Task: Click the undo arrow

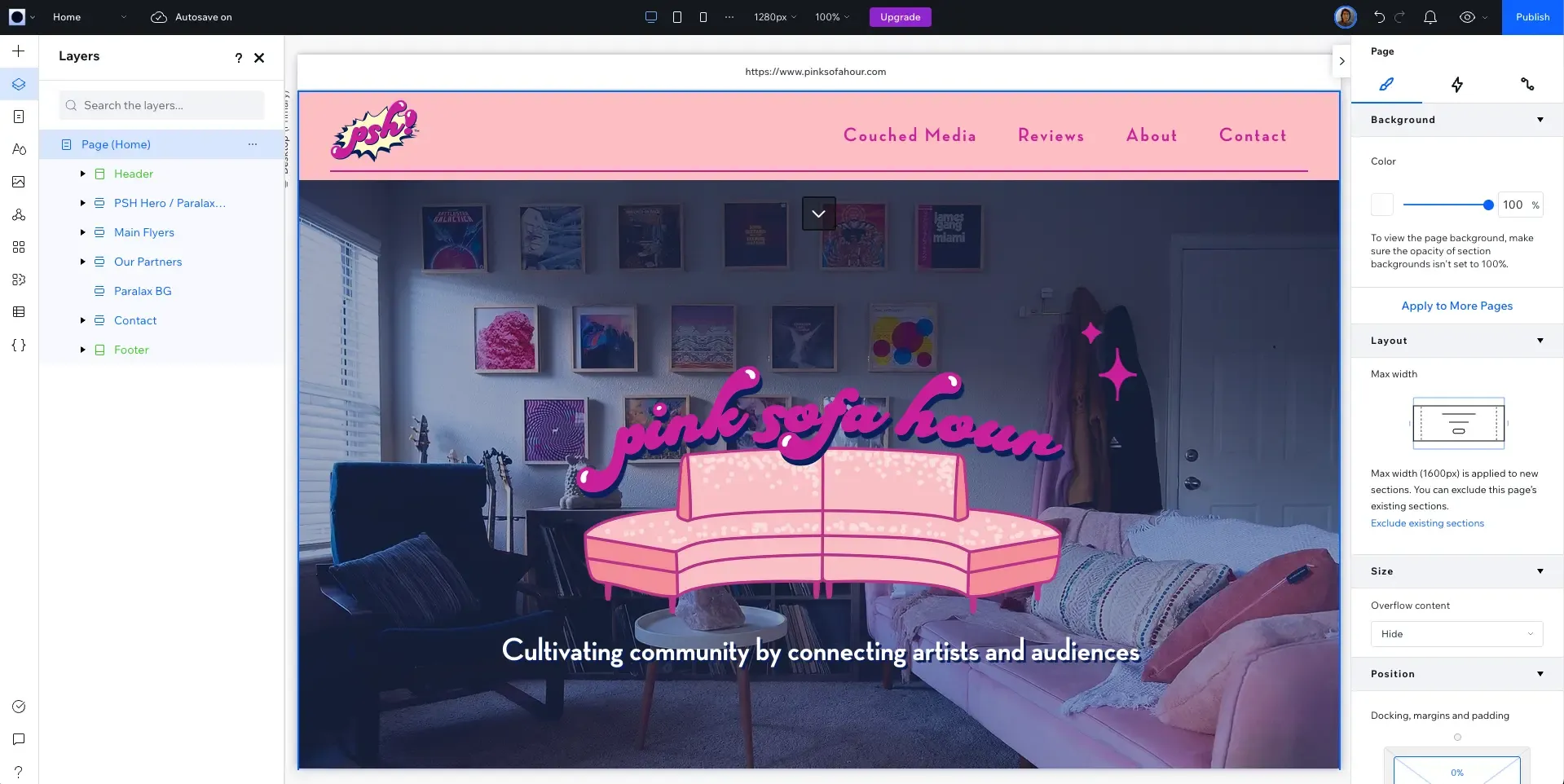Action: (x=1379, y=17)
